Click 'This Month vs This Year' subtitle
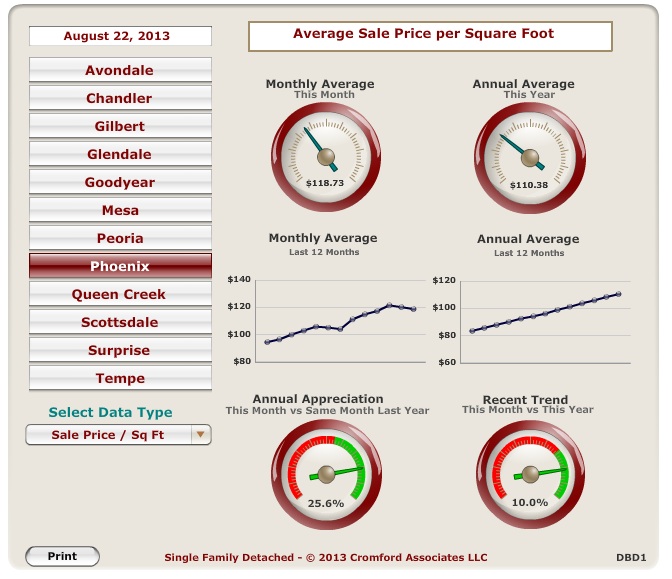Viewport: 672px width, 579px height. (528, 410)
